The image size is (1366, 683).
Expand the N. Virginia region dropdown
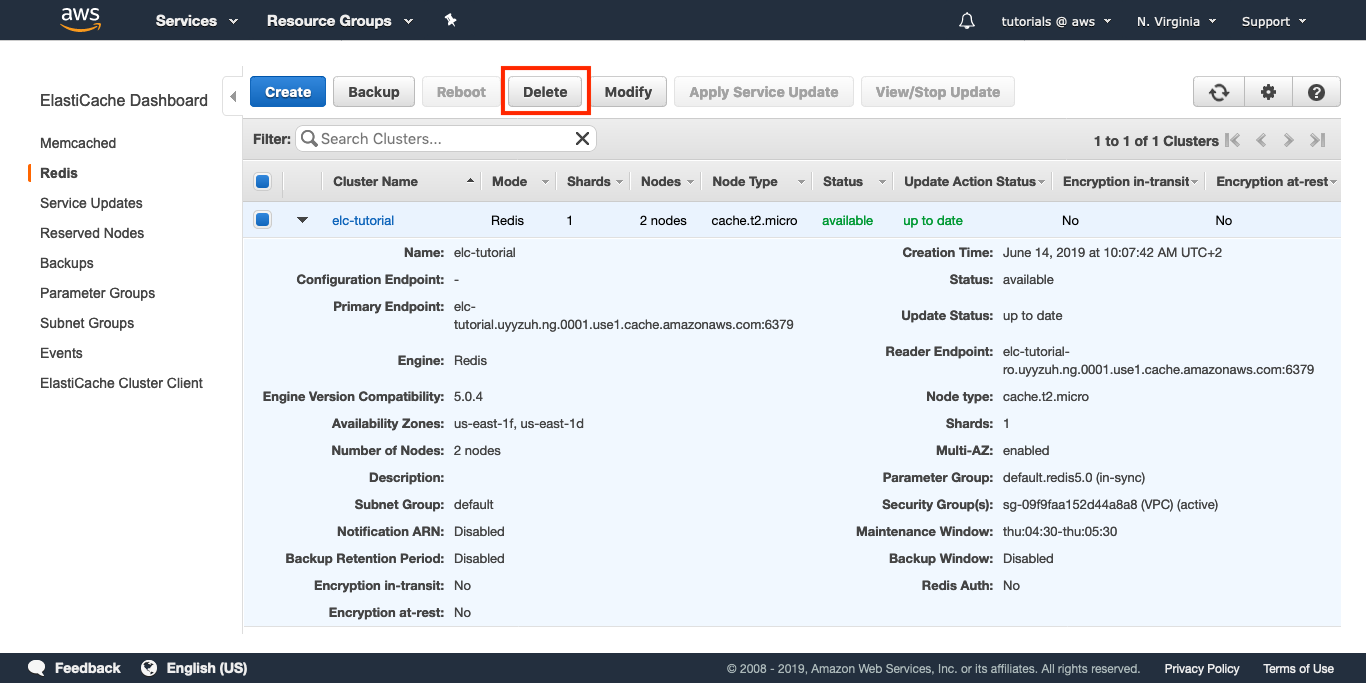pyautogui.click(x=1176, y=21)
